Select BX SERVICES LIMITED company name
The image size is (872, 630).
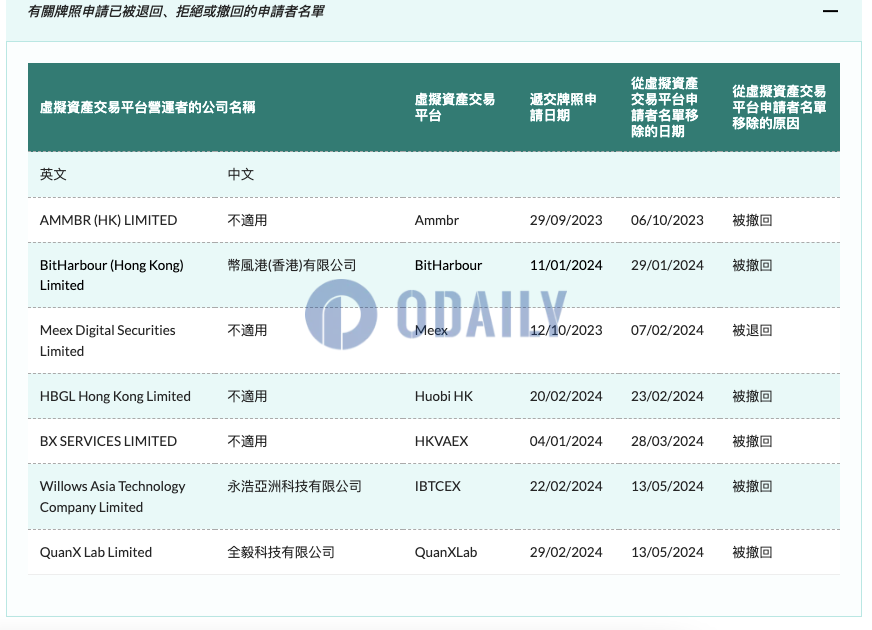[108, 442]
